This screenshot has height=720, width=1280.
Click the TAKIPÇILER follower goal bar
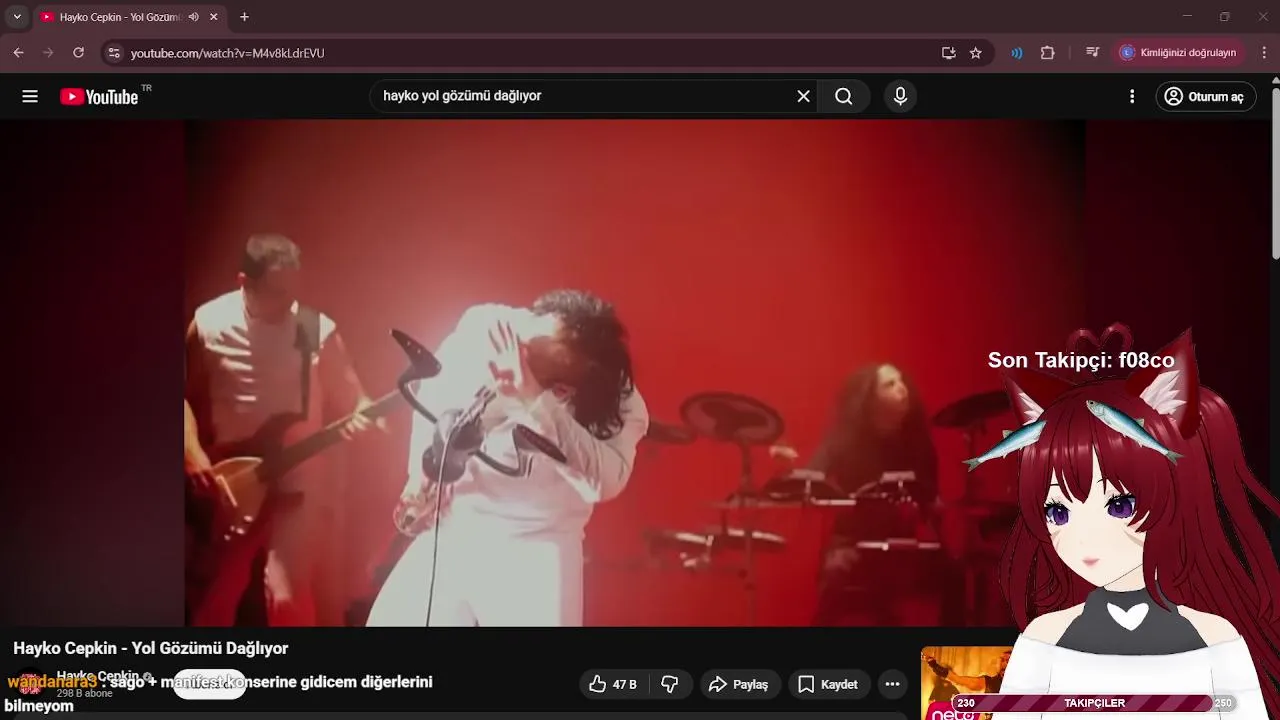pos(1095,703)
